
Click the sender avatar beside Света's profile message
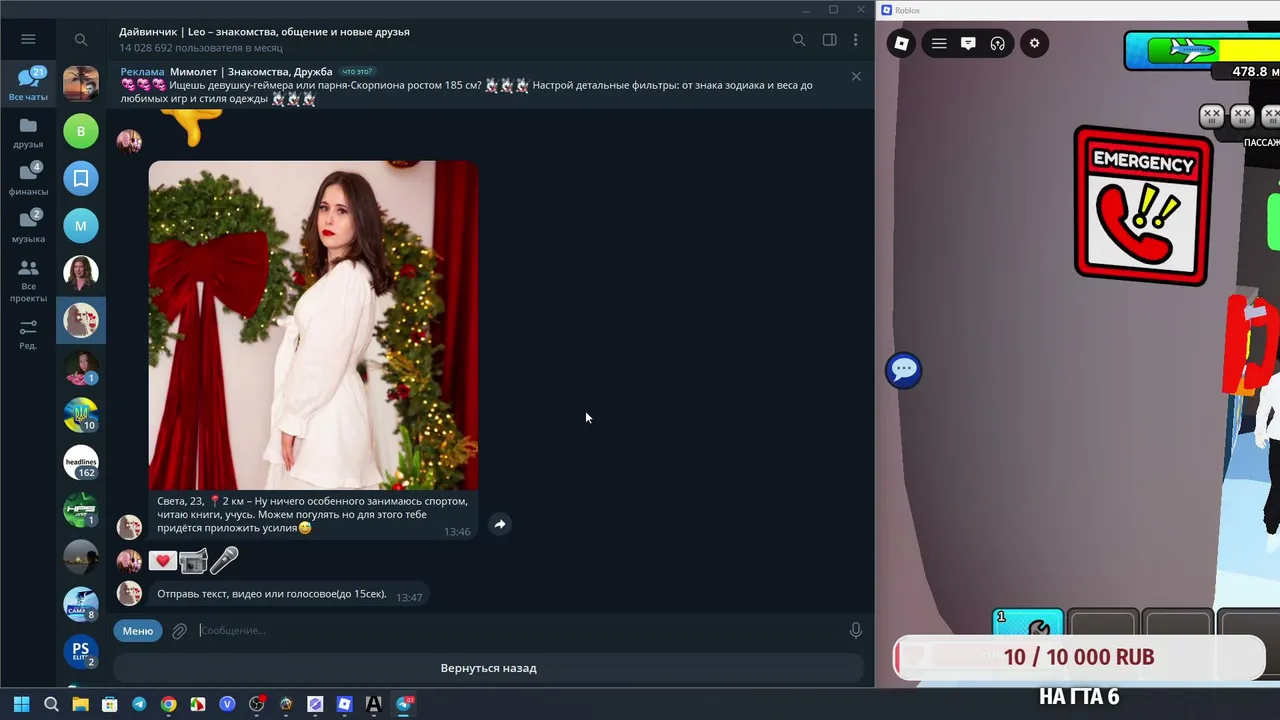point(129,527)
